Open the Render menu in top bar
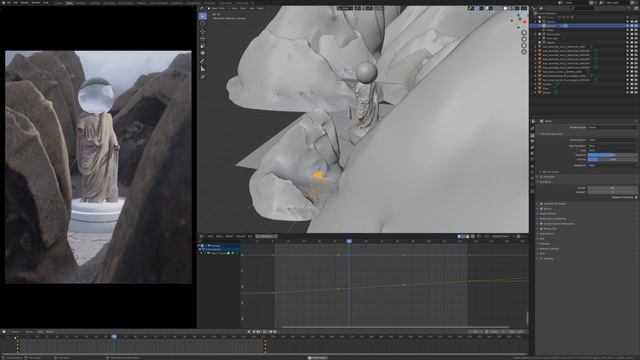Screen dimensions: 640x360 tap(24, 2)
